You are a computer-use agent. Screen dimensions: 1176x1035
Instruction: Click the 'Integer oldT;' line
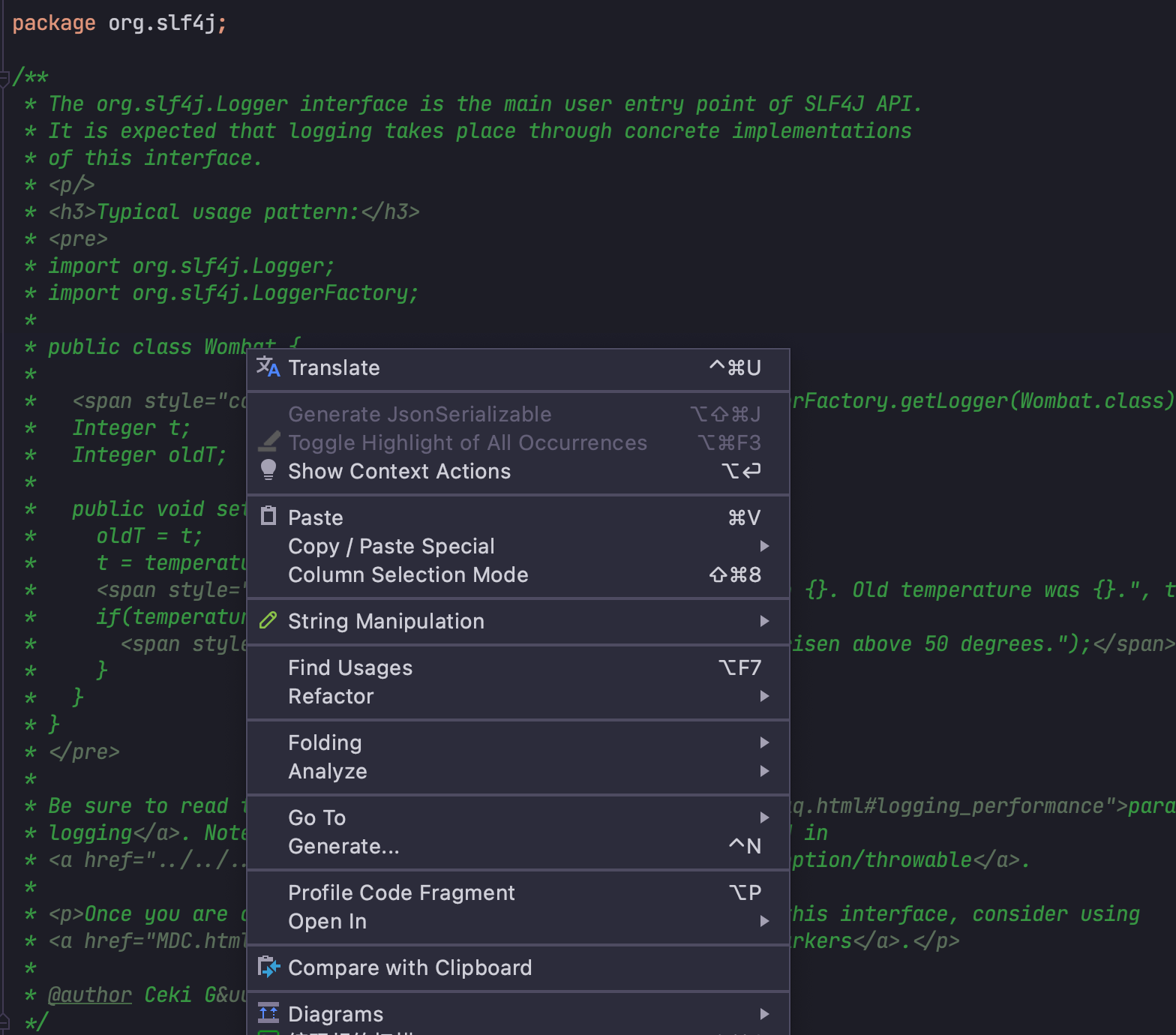[149, 455]
